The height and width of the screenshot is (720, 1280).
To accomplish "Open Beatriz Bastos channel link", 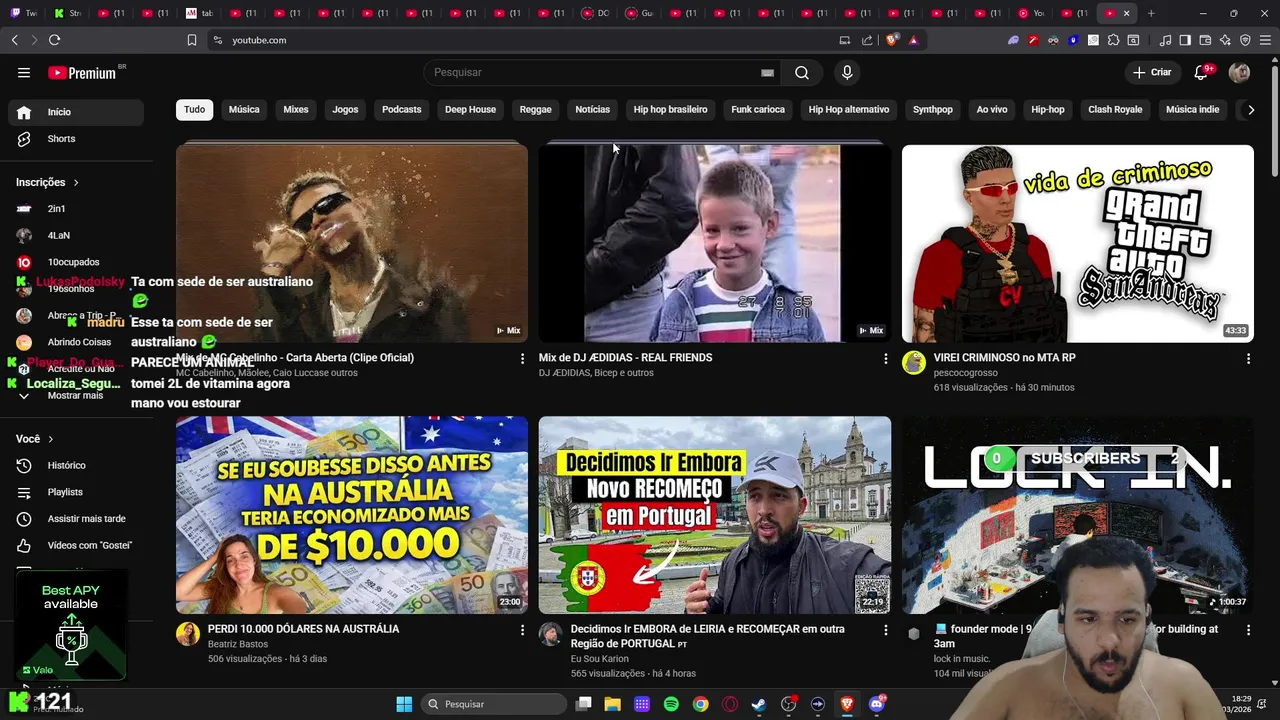I will tap(238, 645).
